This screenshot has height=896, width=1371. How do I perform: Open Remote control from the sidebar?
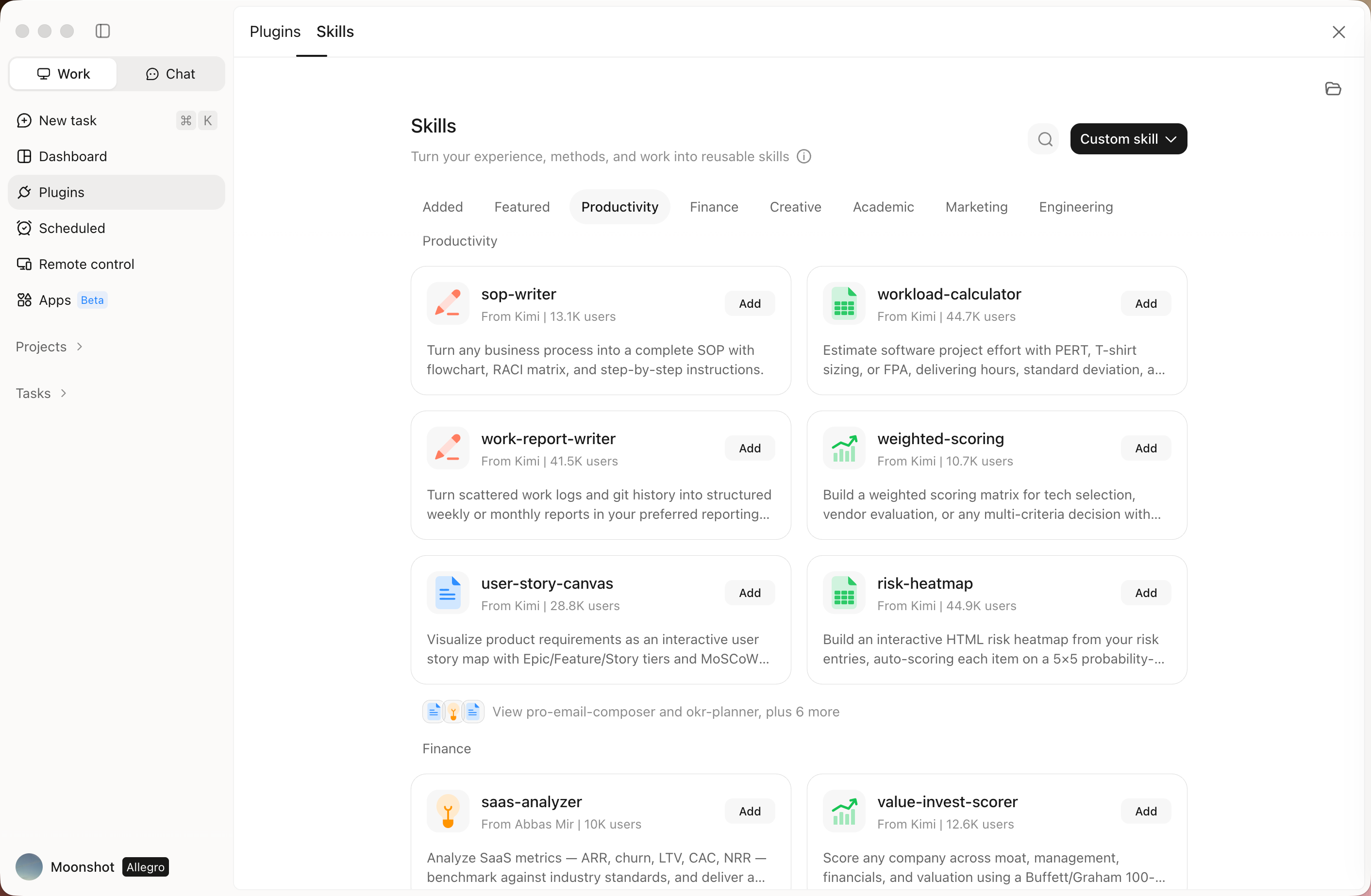click(x=117, y=265)
